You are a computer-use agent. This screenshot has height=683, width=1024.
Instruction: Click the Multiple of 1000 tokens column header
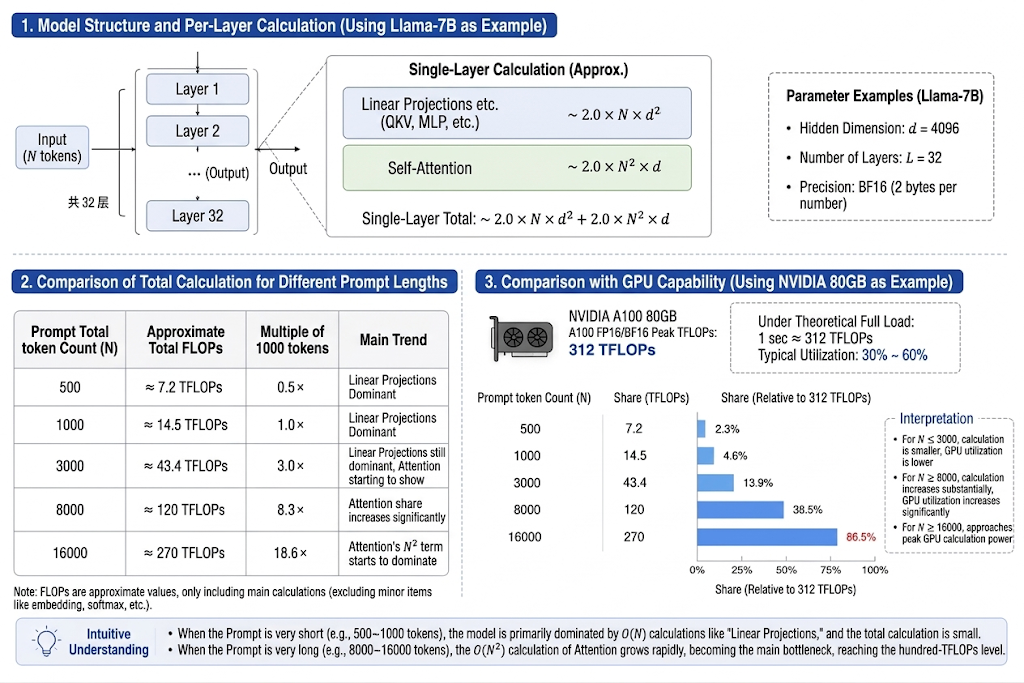[292, 340]
